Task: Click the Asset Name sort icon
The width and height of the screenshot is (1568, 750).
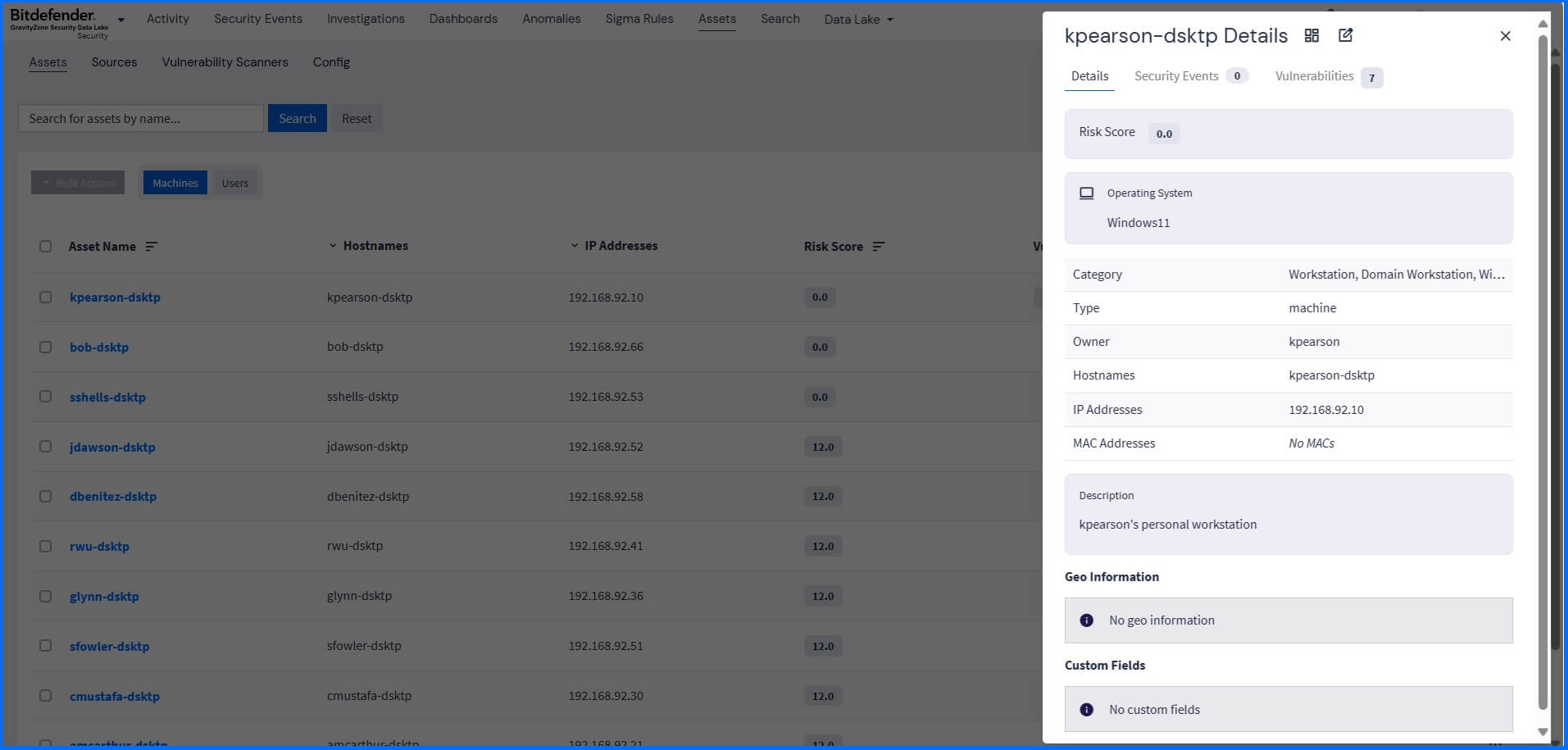Action: click(x=151, y=247)
